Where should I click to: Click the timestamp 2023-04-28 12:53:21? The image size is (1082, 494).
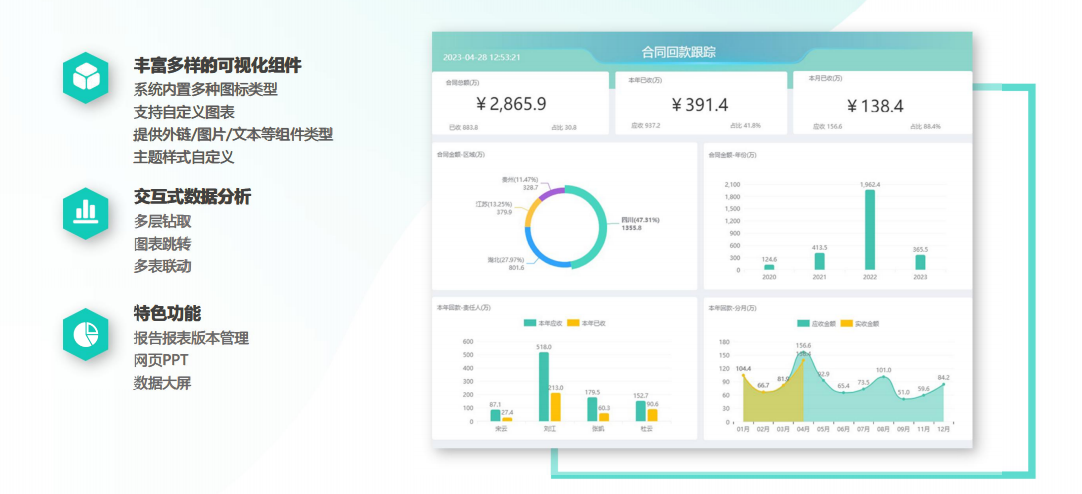tap(482, 57)
